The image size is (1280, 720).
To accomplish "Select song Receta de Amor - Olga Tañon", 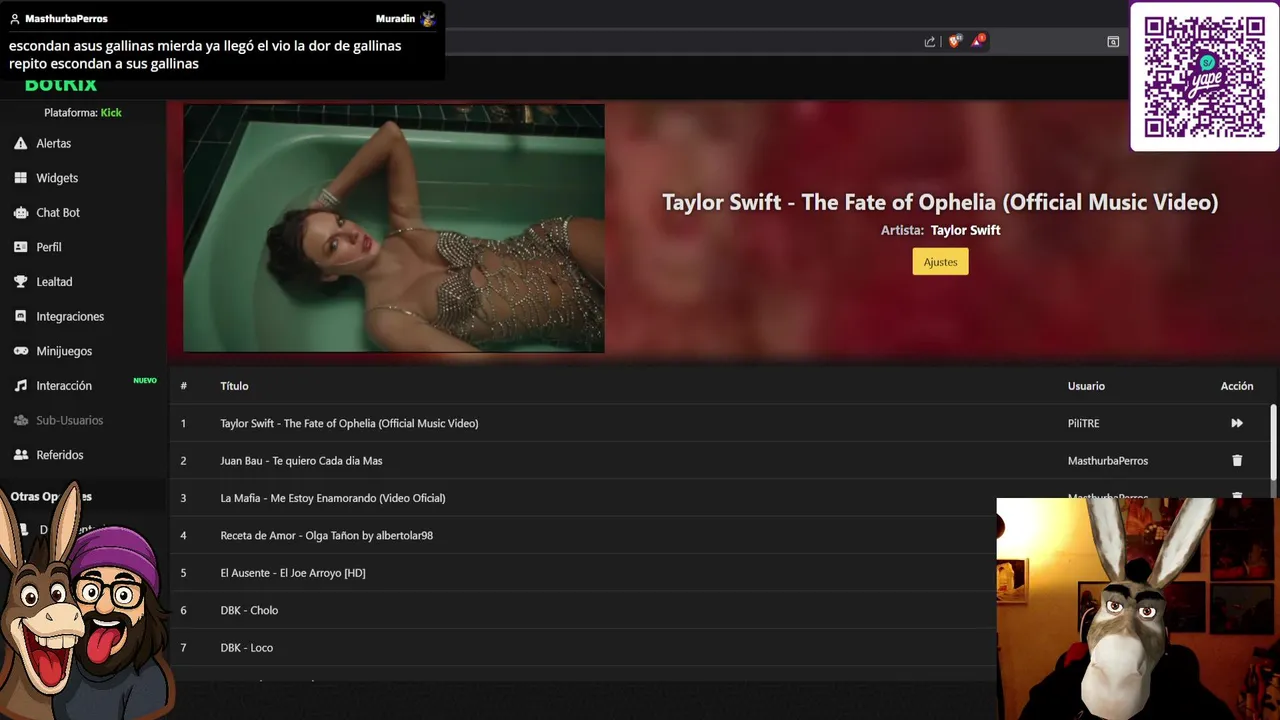I will tap(327, 536).
